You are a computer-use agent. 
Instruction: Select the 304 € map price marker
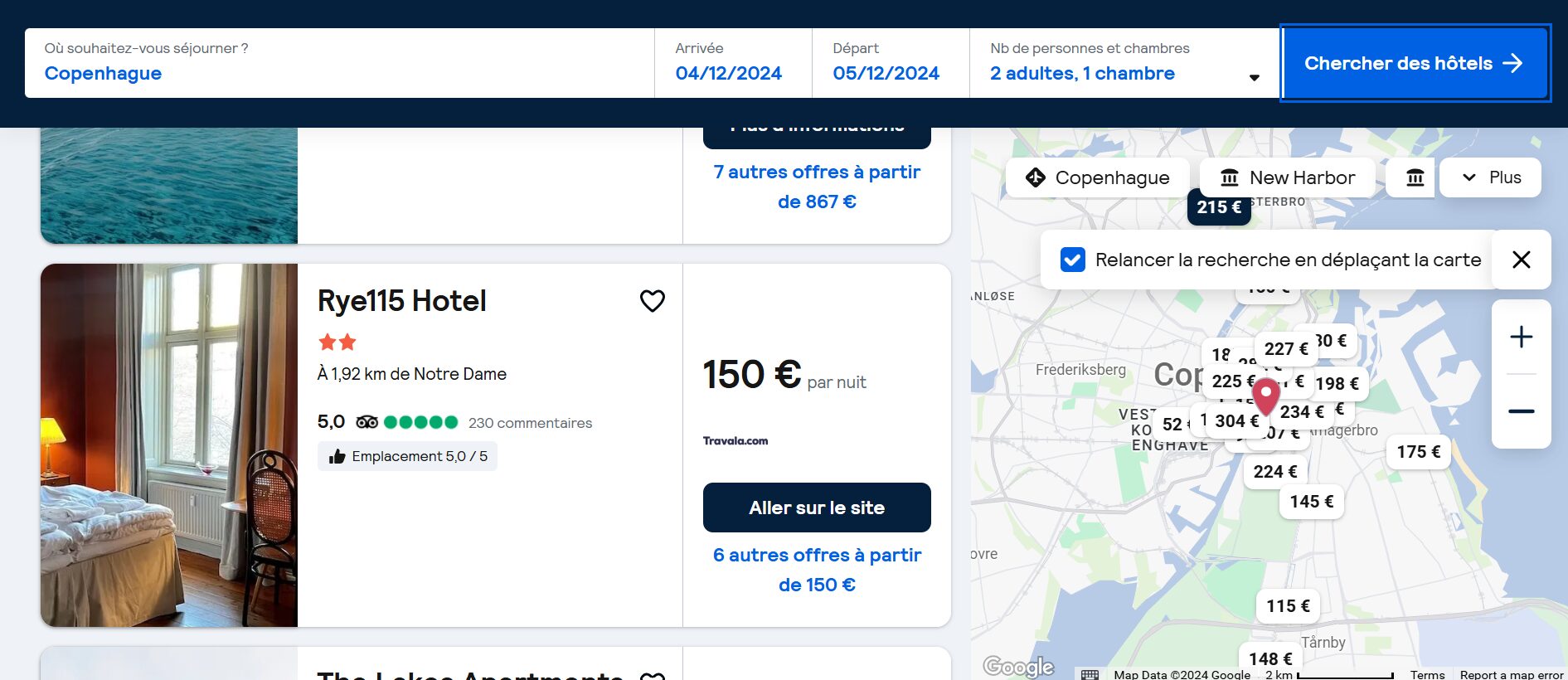pyautogui.click(x=1236, y=421)
